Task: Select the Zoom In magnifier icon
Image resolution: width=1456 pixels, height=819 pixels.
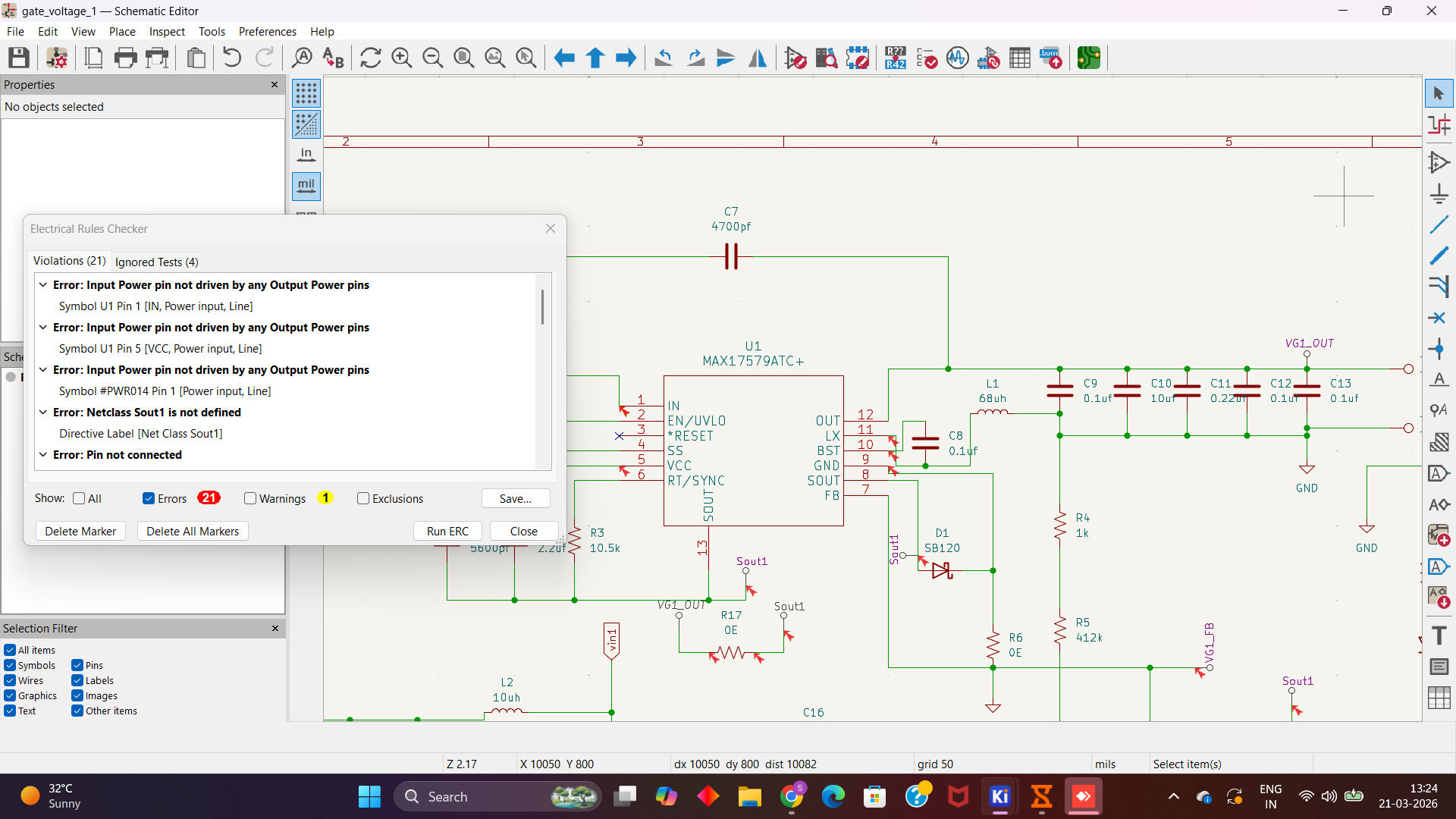Action: 401,58
